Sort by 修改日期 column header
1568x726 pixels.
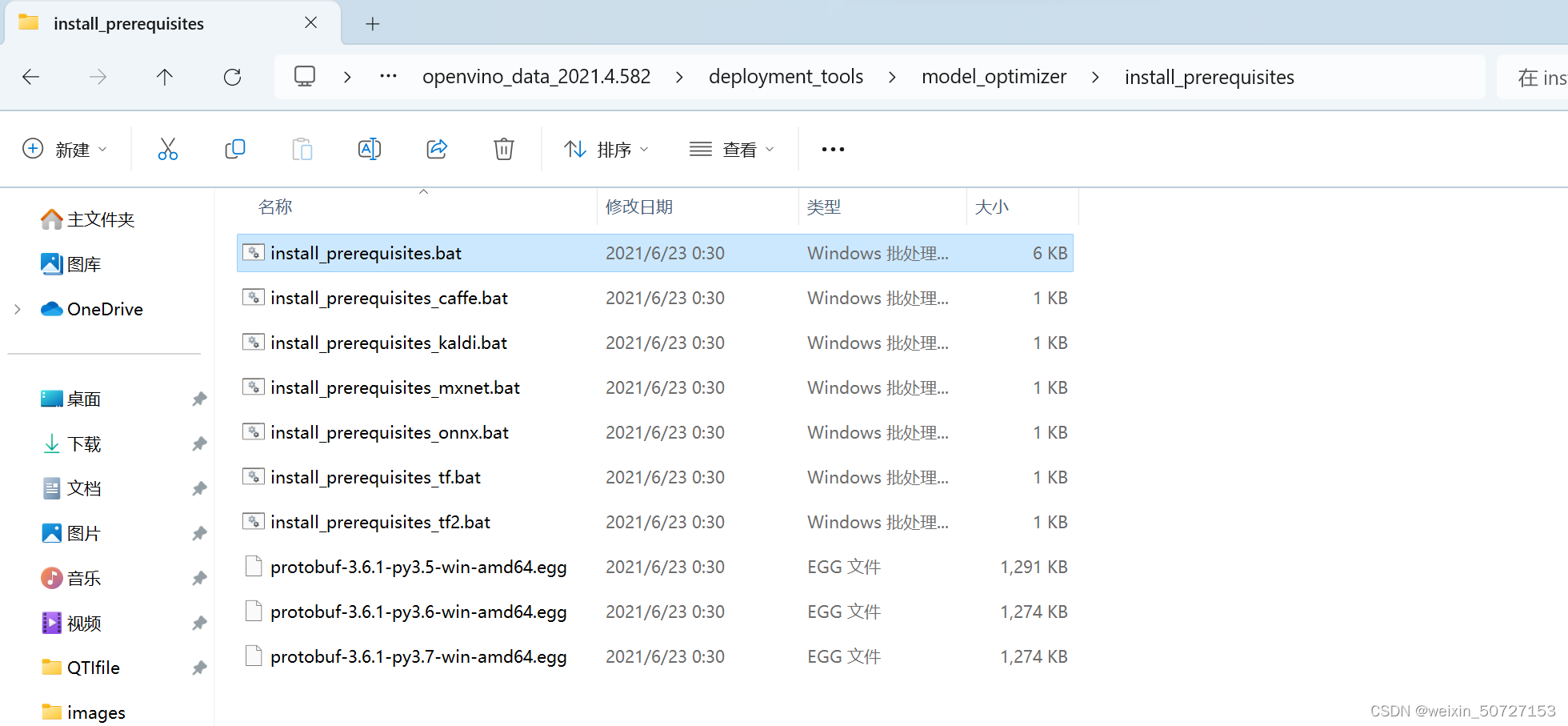[x=638, y=207]
